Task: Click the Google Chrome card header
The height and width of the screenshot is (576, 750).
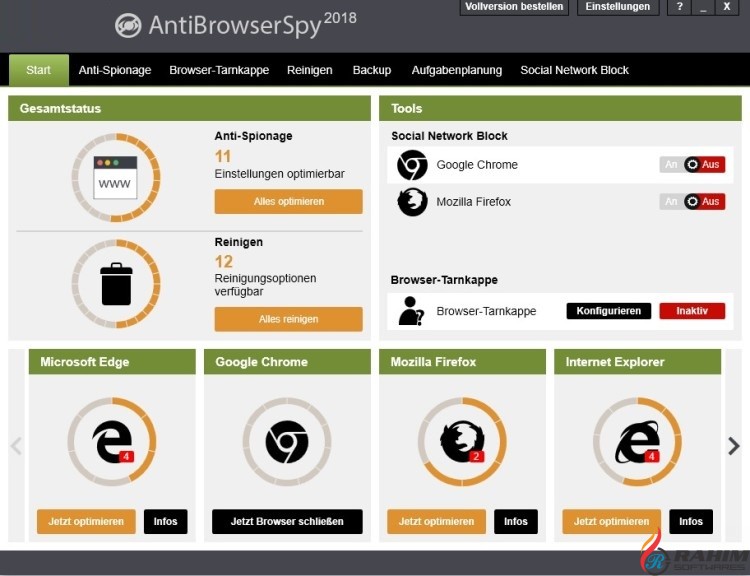Action: [x=287, y=362]
